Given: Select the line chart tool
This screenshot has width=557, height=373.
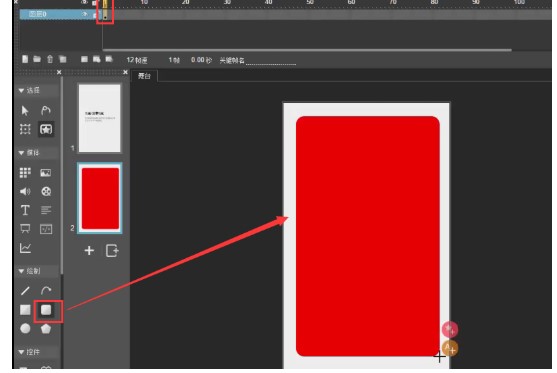Looking at the screenshot, I should coord(25,248).
